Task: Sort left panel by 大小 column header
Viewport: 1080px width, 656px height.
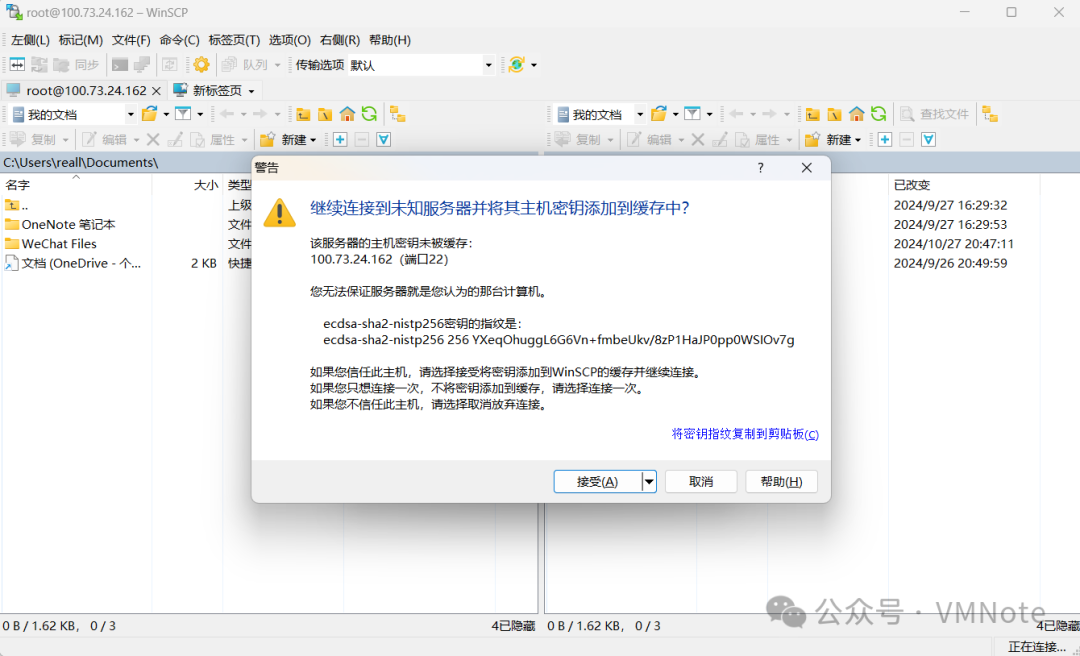Action: 187,185
